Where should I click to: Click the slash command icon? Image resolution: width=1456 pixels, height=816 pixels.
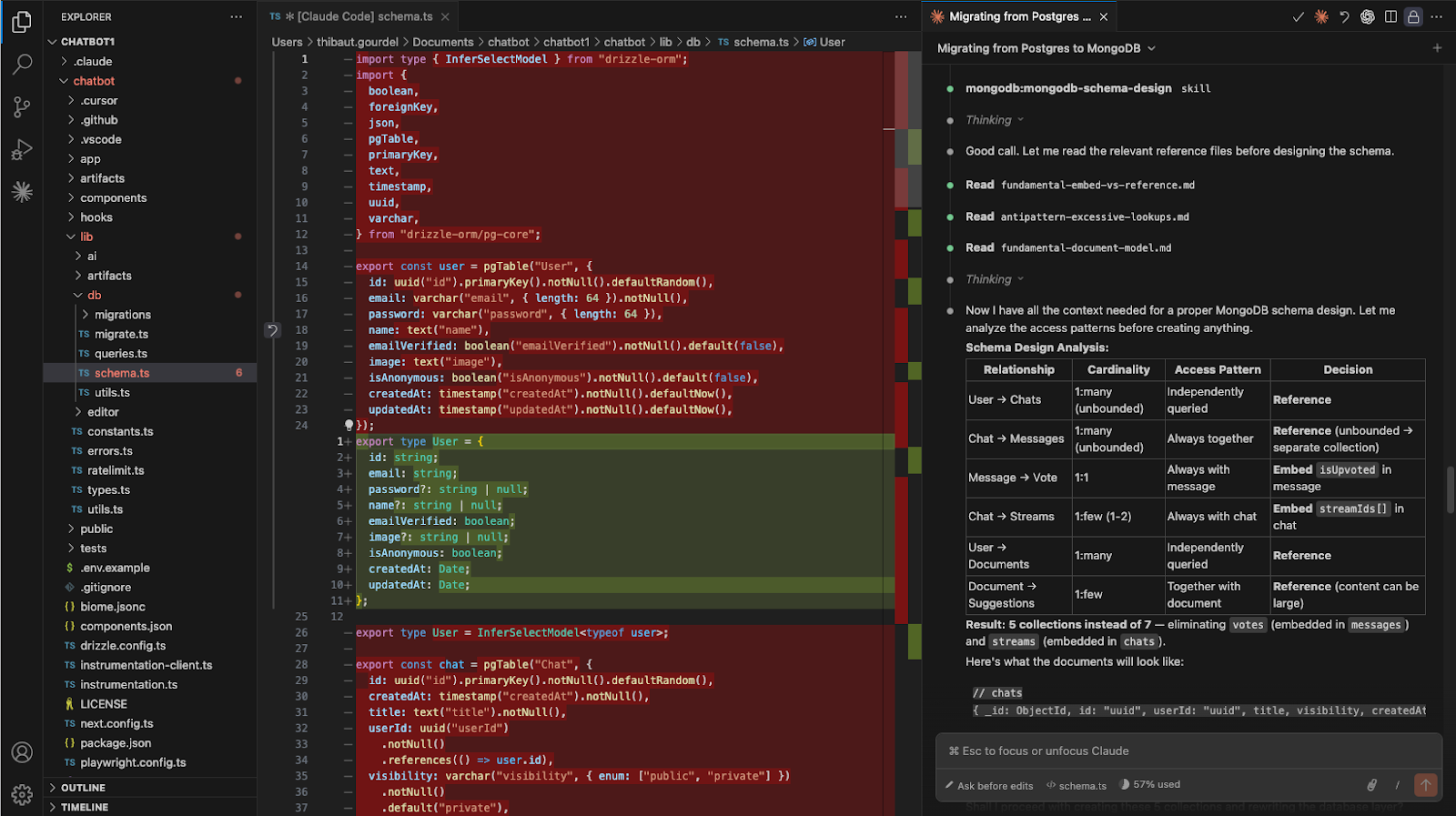pos(1398,784)
